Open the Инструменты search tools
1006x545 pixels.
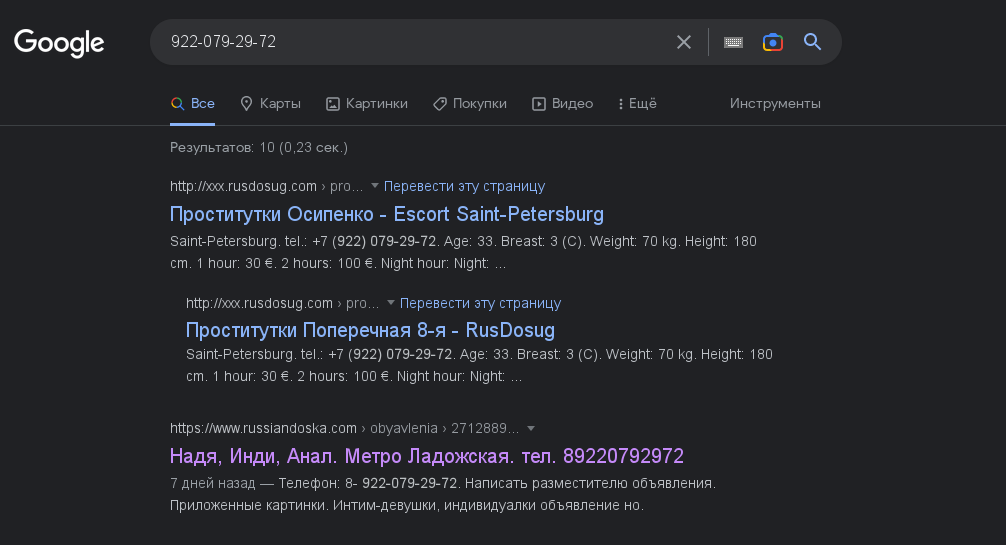click(x=775, y=103)
